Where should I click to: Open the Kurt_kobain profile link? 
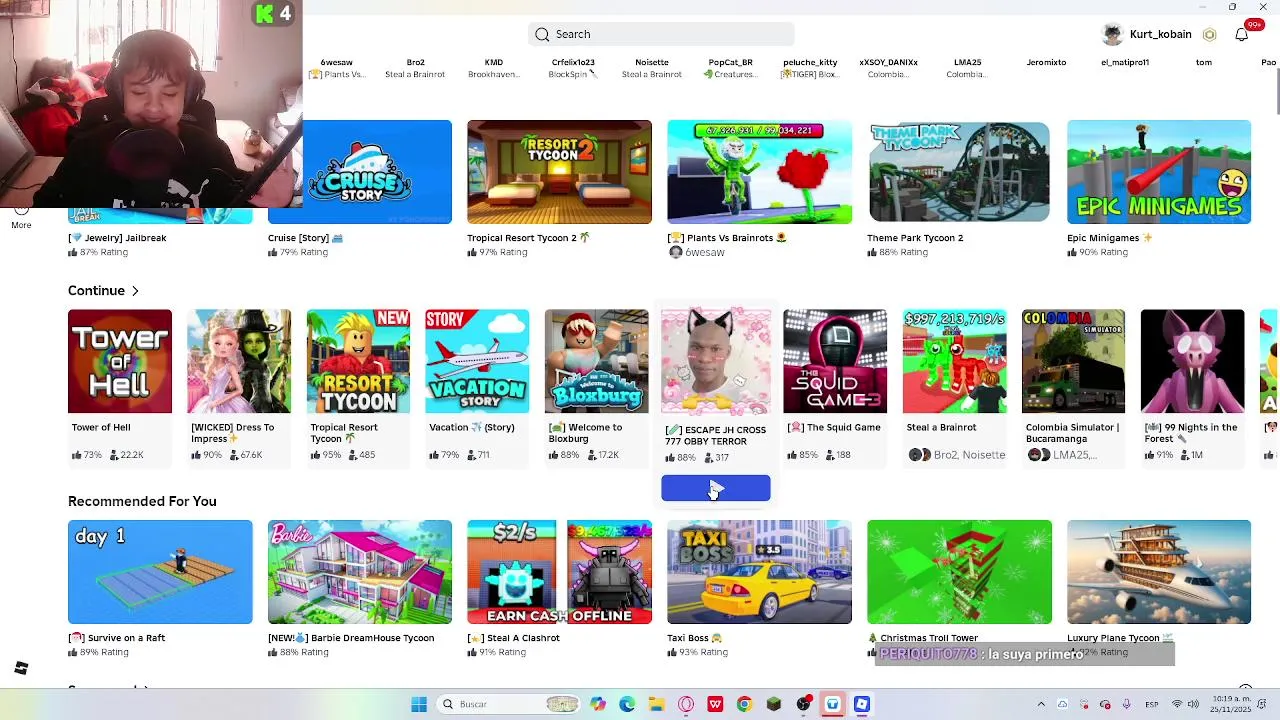click(1160, 34)
